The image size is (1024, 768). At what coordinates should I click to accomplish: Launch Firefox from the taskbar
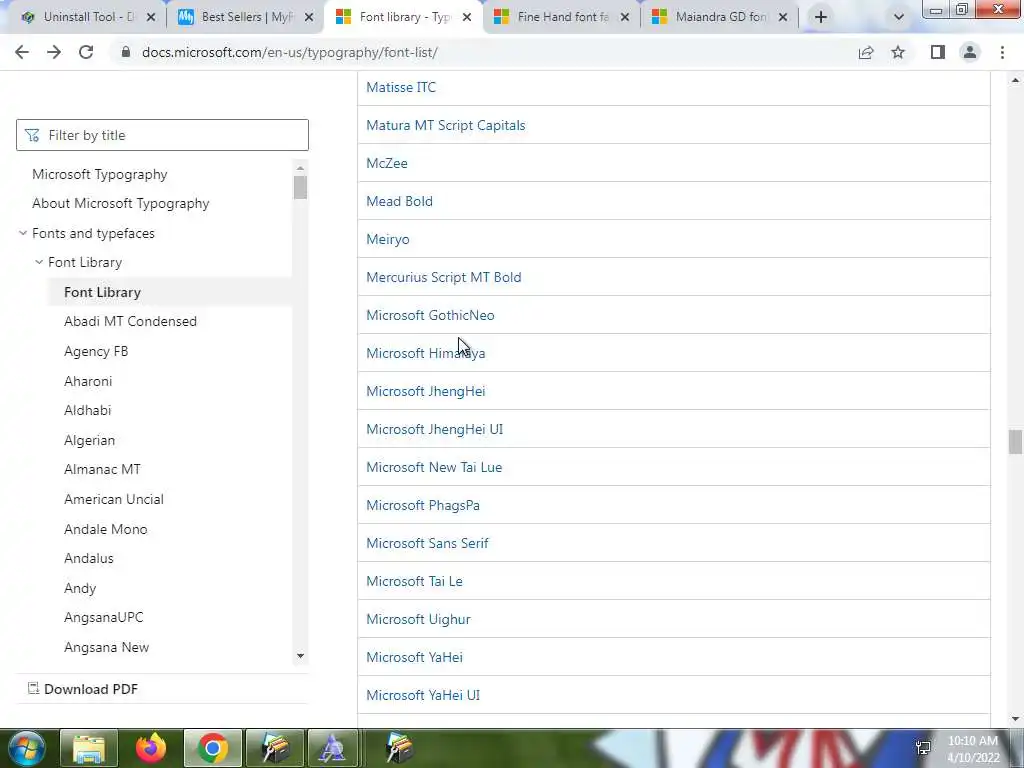pyautogui.click(x=150, y=748)
